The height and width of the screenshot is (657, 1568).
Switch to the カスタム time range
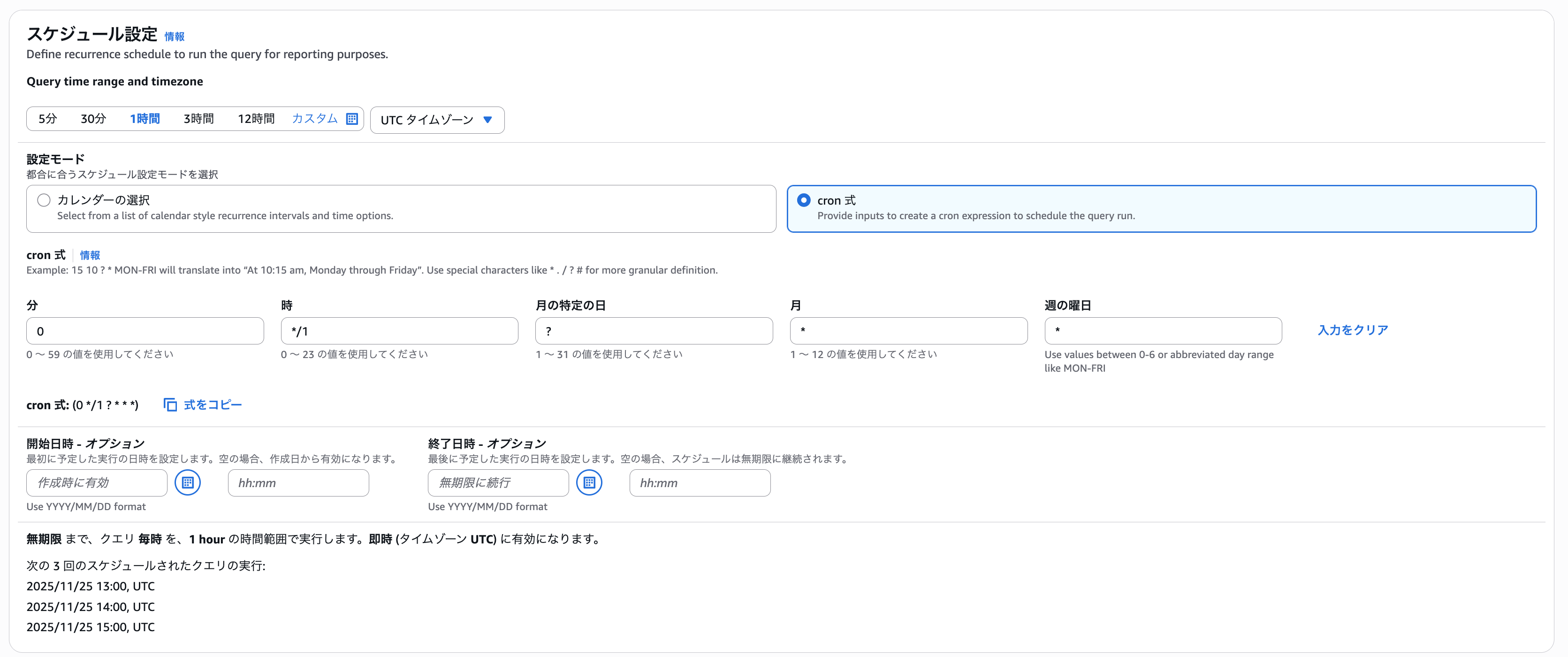[x=316, y=119]
